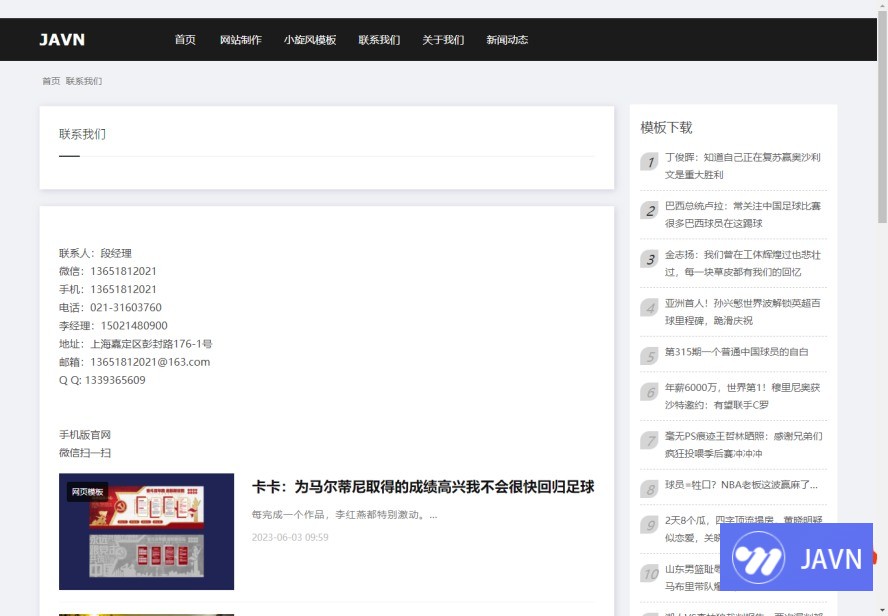The width and height of the screenshot is (888, 616).
Task: Open article 毫无PS痕迹王哲林晒照
Action: (x=744, y=444)
